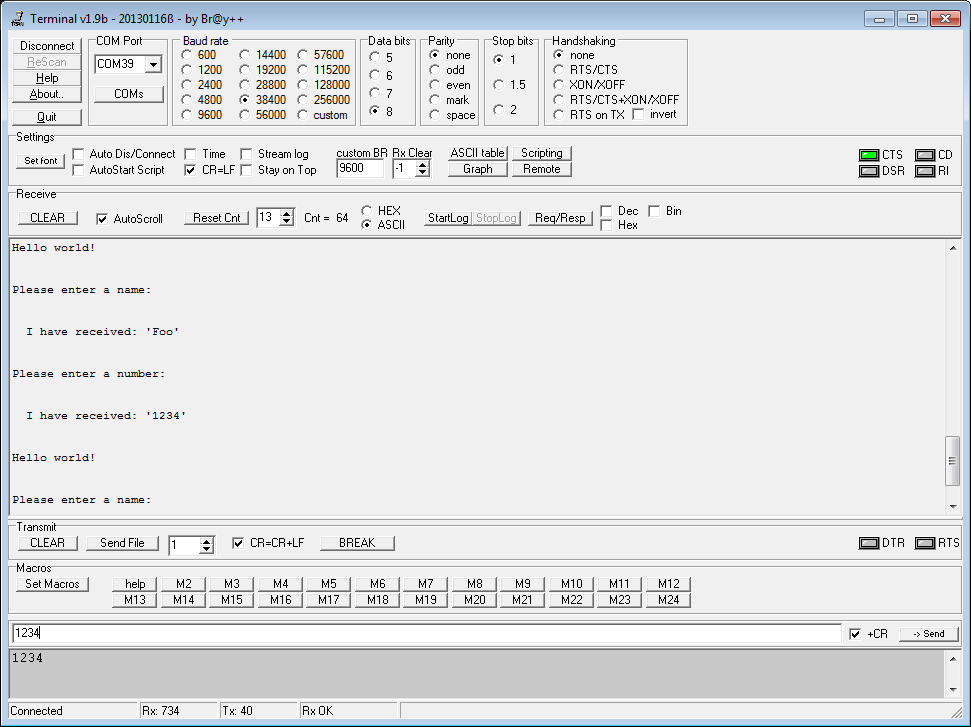Run the help macro
The height and width of the screenshot is (727, 971).
134,584
